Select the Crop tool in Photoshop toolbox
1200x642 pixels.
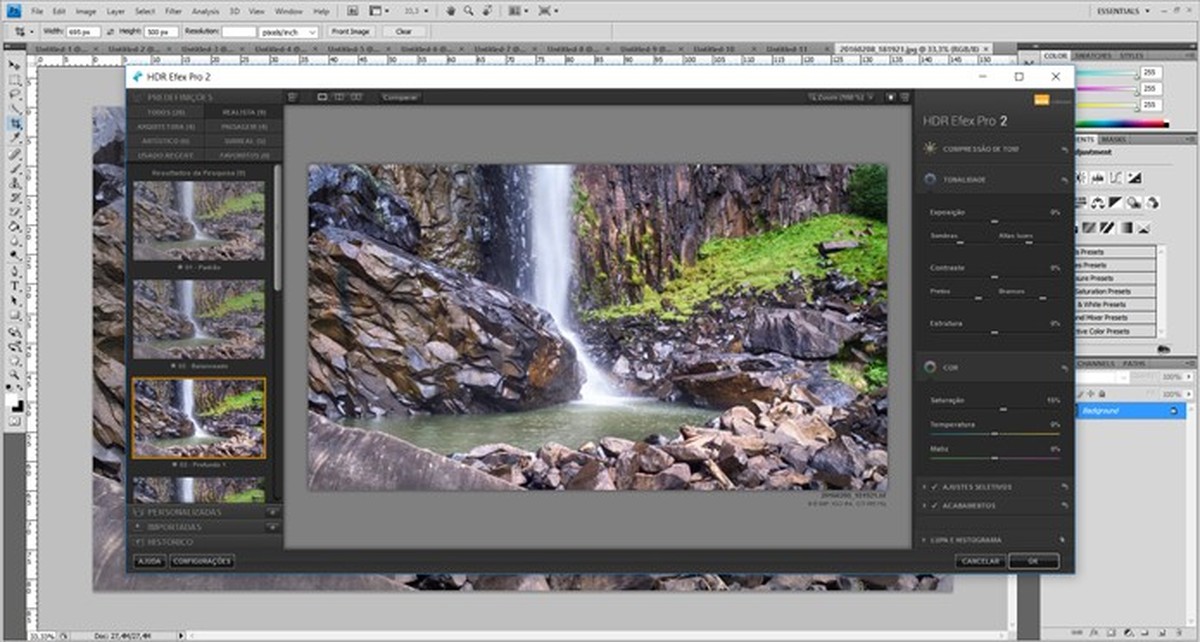[x=16, y=122]
